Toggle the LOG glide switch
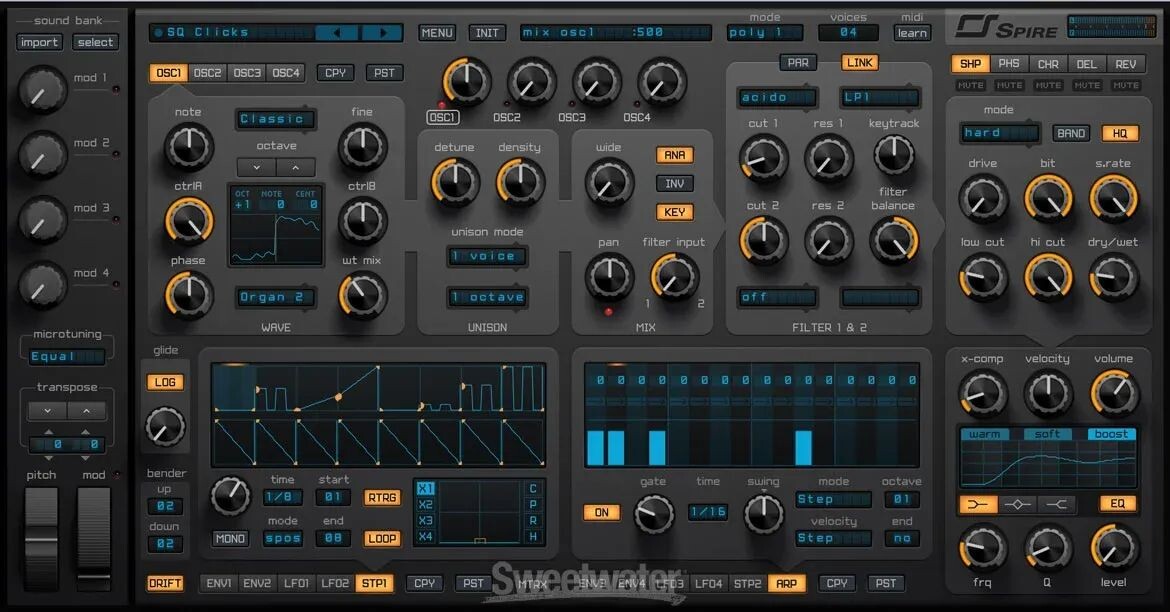Screen dimensions: 1170x612 tap(165, 382)
